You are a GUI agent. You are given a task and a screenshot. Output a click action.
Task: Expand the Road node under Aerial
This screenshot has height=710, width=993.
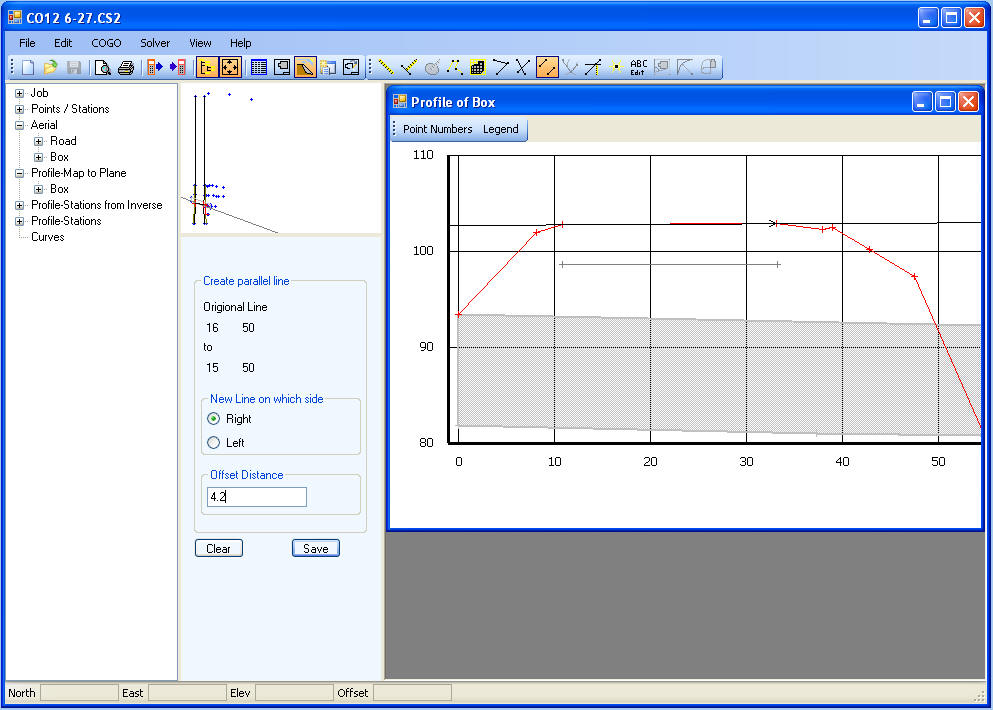click(39, 141)
